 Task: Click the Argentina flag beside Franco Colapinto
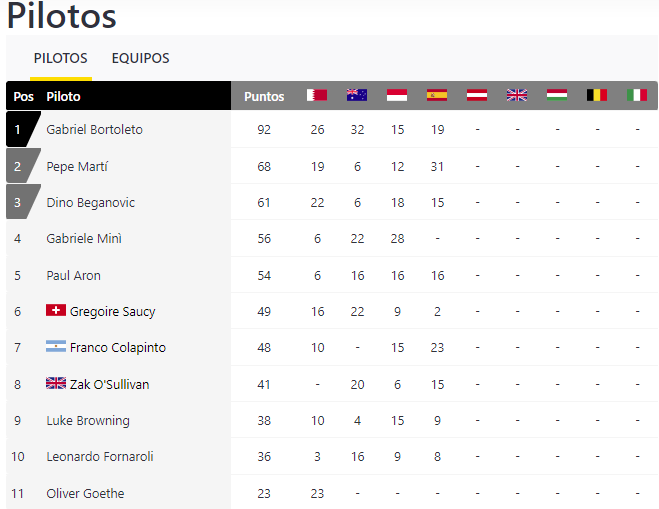pos(56,346)
